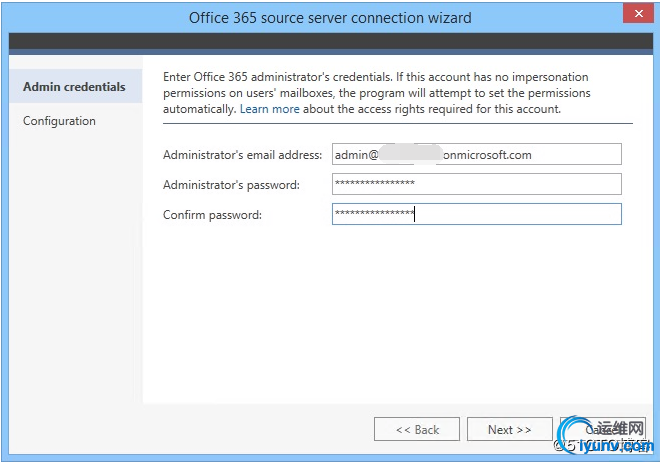Focus the Confirm password field
The width and height of the screenshot is (660, 462).
click(x=476, y=214)
